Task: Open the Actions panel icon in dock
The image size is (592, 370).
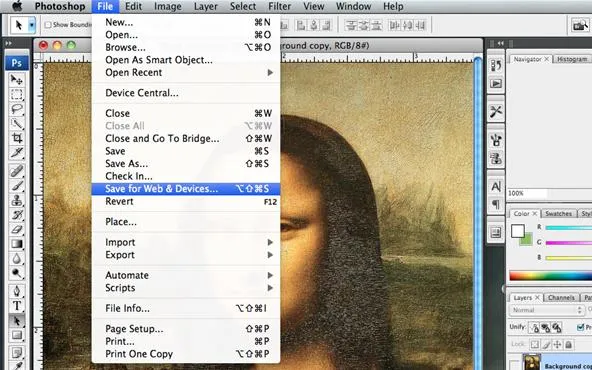Action: [x=496, y=83]
